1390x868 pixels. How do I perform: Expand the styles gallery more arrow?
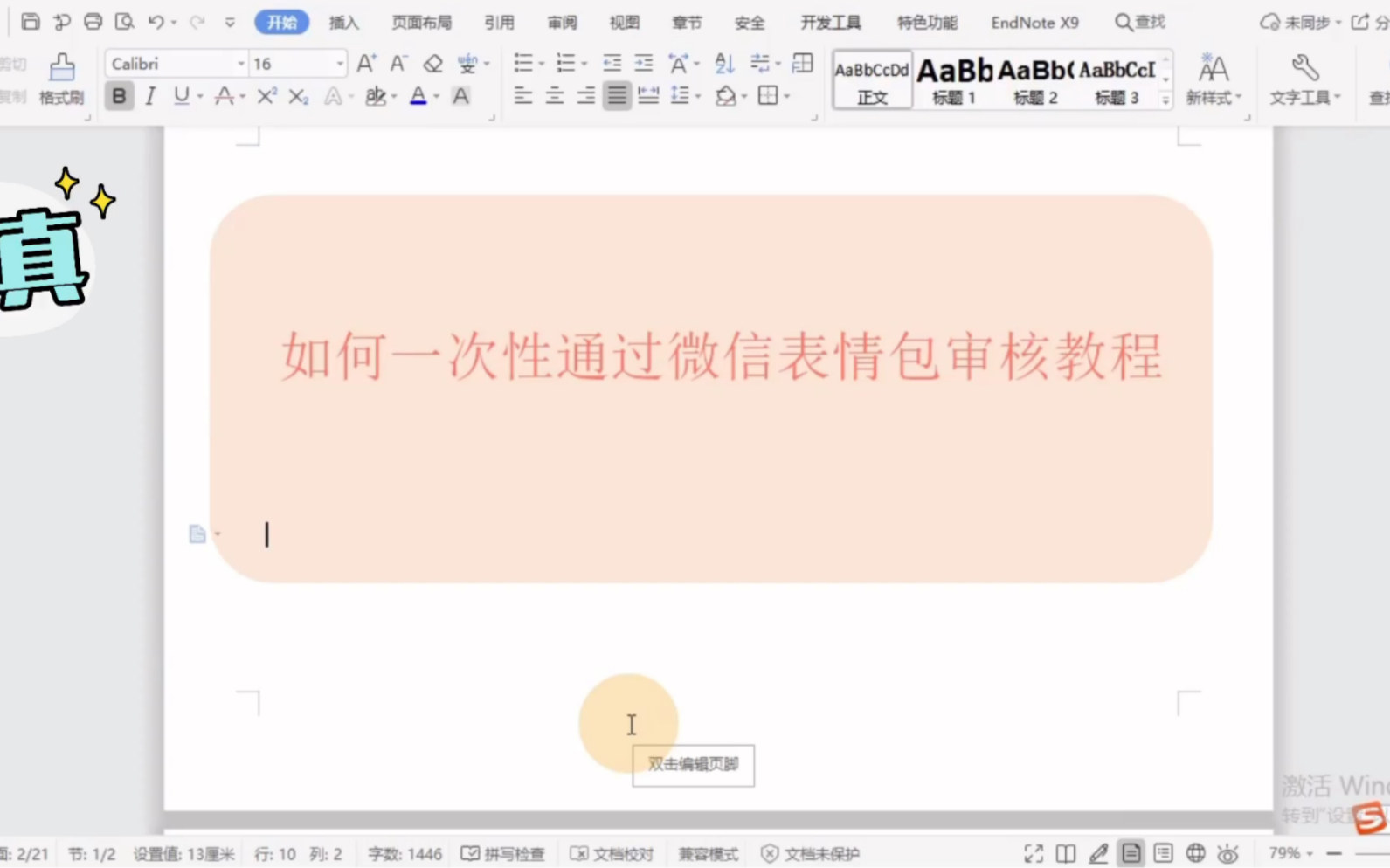click(1165, 100)
